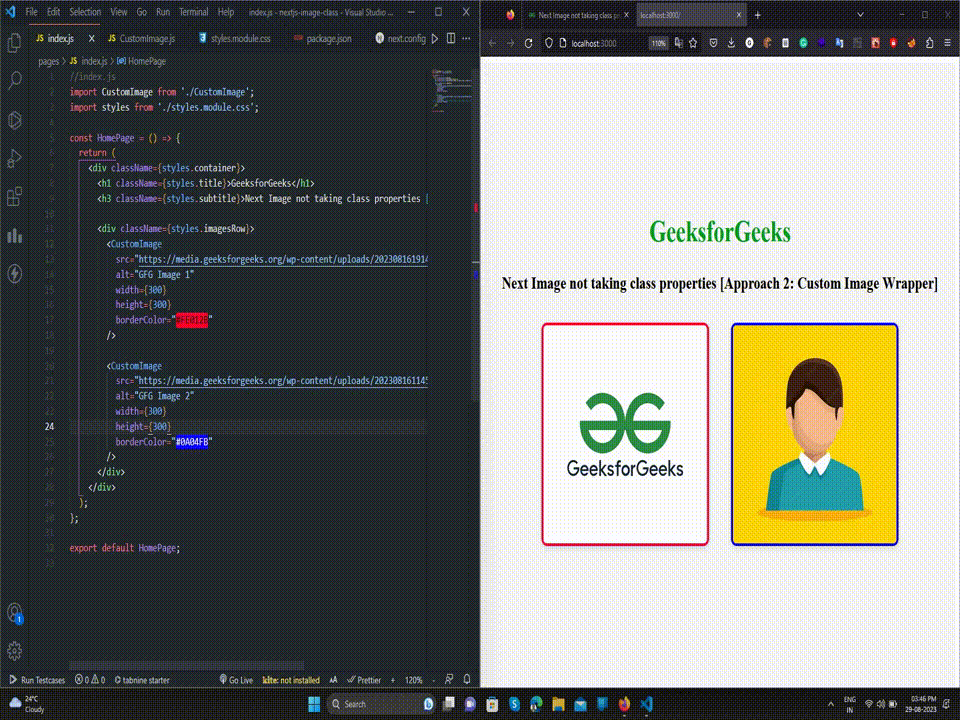The height and width of the screenshot is (720, 960).
Task: Click the blue #0A04FB color value in code
Action: 192,441
